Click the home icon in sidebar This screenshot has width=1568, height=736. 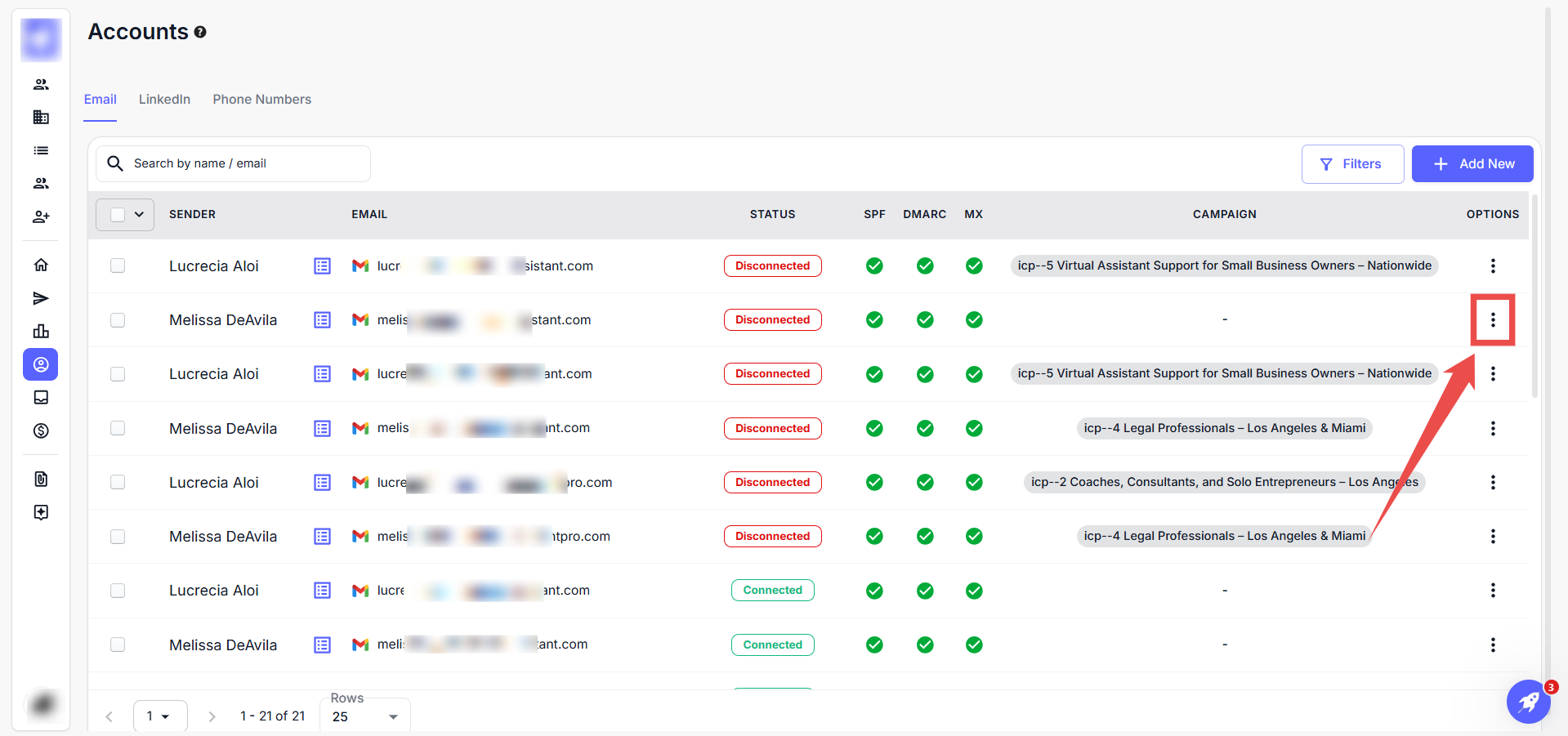tap(41, 265)
